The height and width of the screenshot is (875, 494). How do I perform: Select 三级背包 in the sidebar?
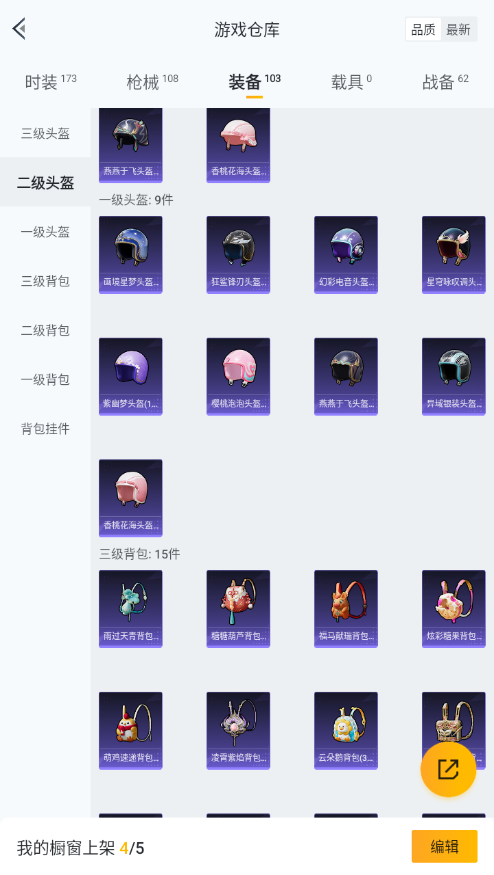click(x=45, y=281)
